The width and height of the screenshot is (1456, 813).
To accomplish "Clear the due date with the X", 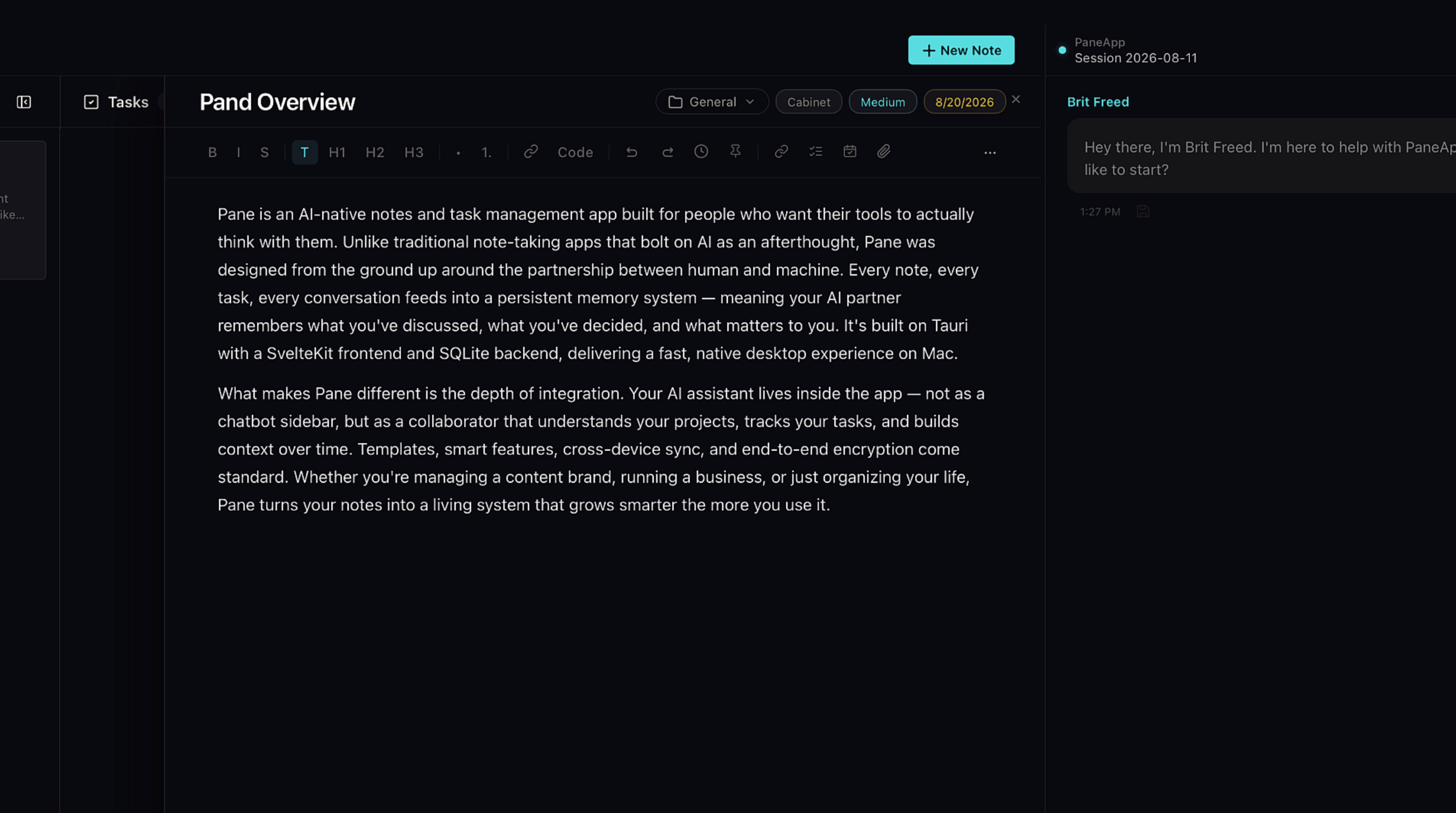I will click(x=1016, y=99).
